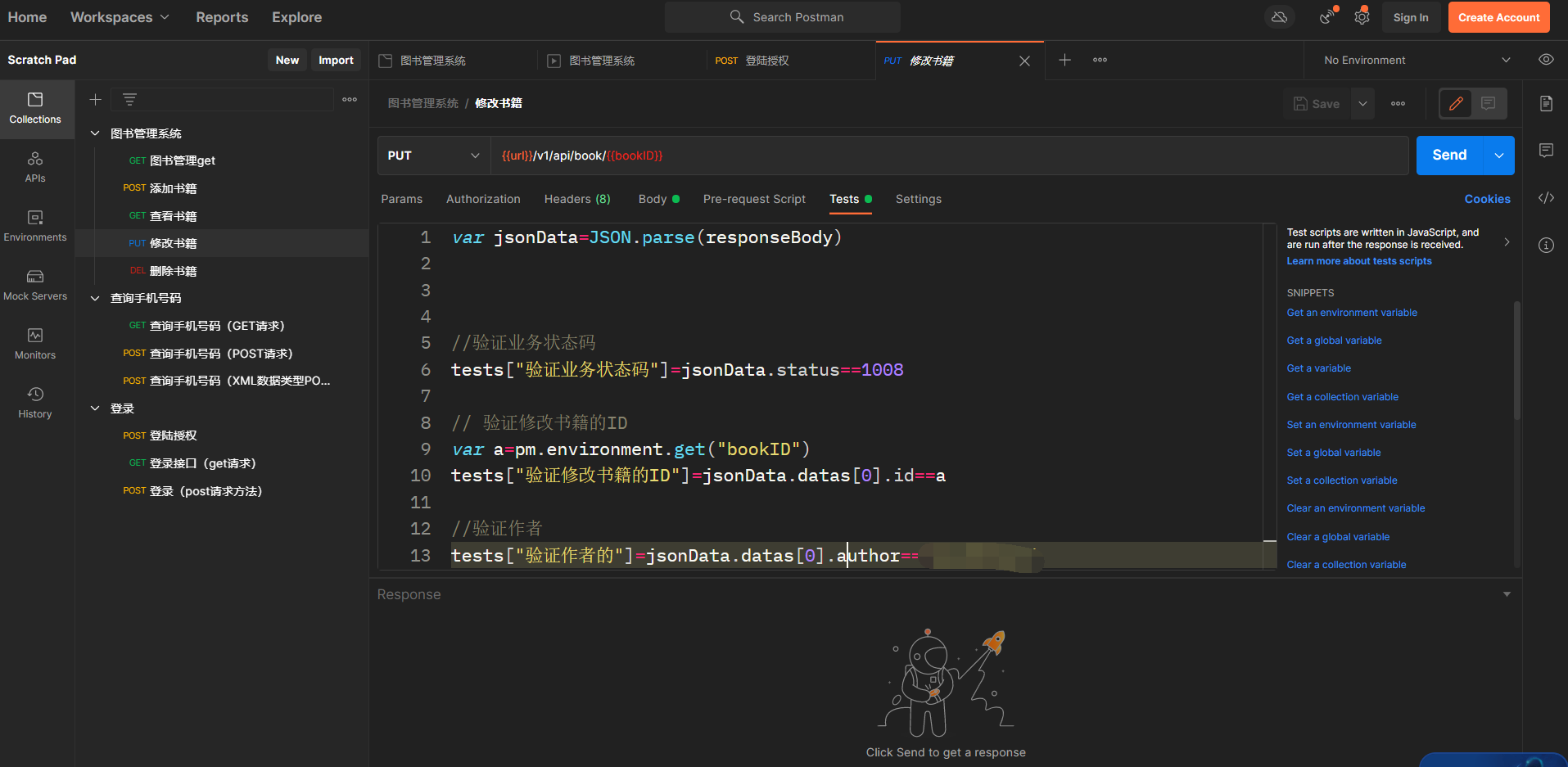This screenshot has width=1568, height=767.
Task: Open the satellite capture requests icon
Action: 1327,17
